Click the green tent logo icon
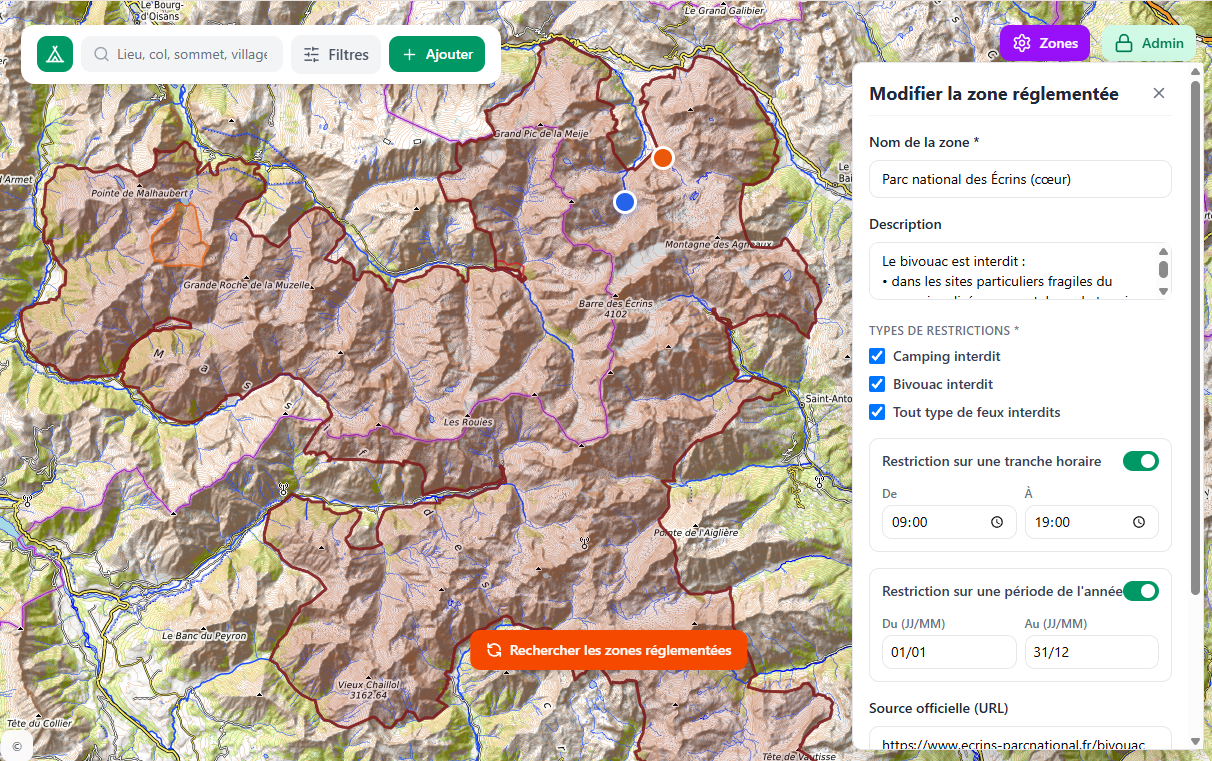The width and height of the screenshot is (1212, 761). tap(55, 54)
